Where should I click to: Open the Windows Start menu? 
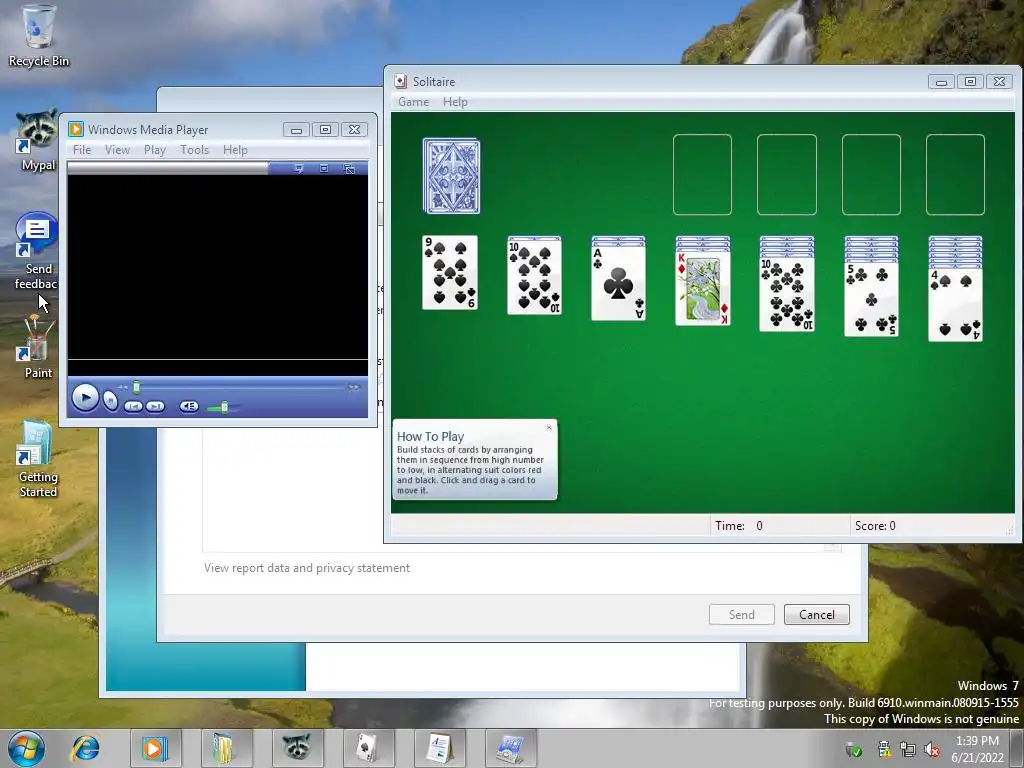click(26, 748)
